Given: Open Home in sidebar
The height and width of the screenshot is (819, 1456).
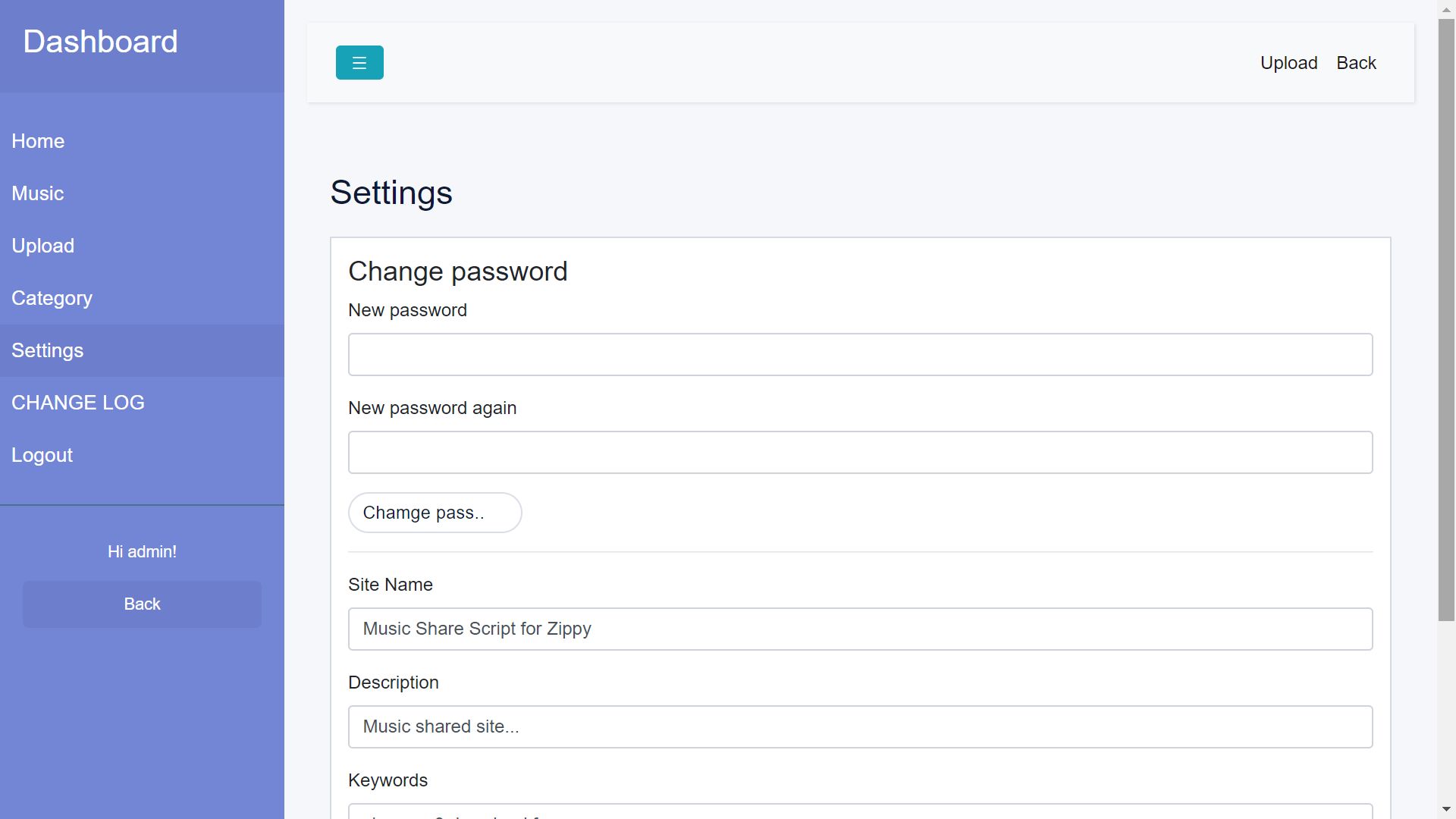Looking at the screenshot, I should point(38,142).
